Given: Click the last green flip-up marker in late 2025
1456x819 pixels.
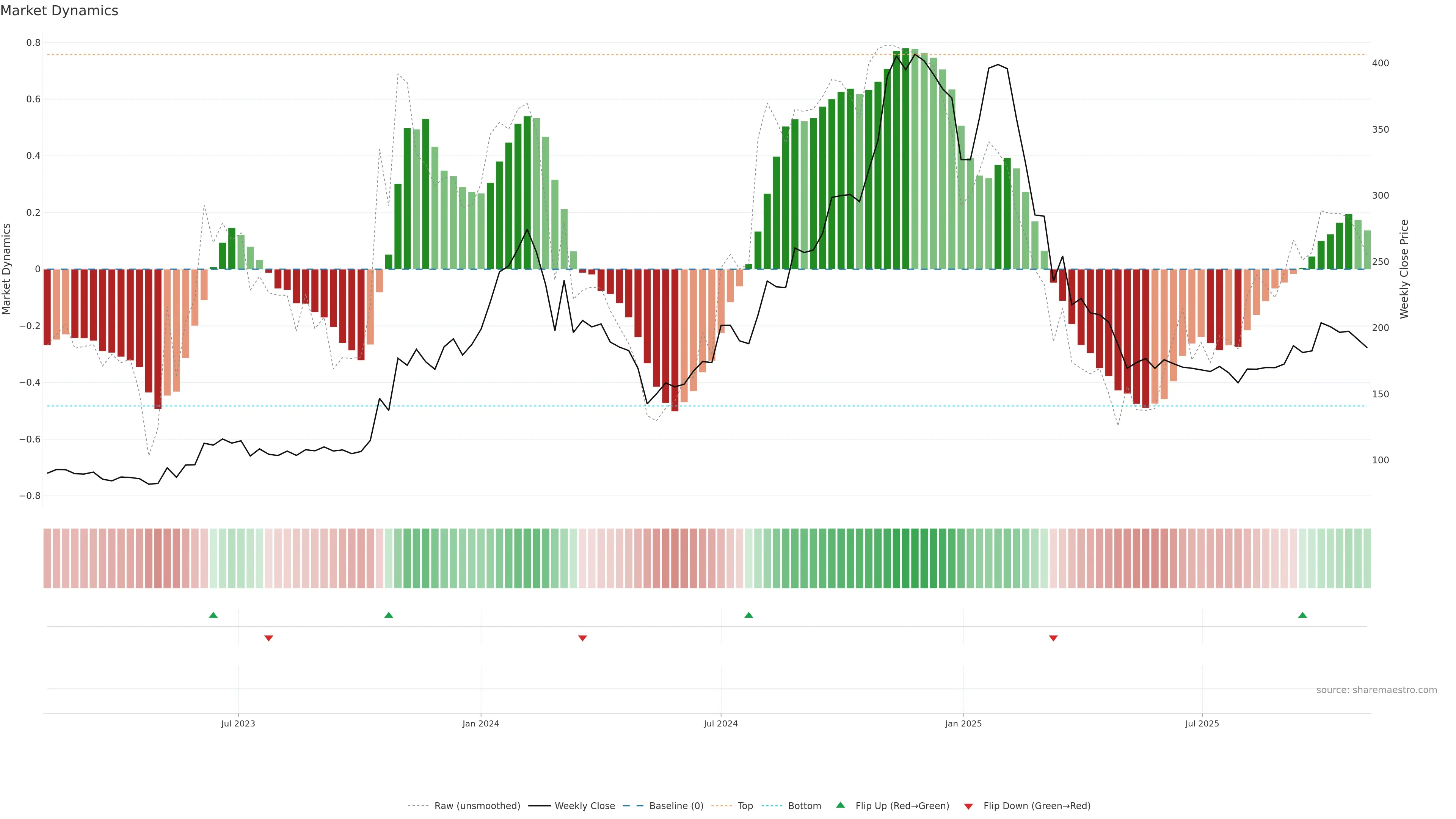Looking at the screenshot, I should pos(1302,615).
